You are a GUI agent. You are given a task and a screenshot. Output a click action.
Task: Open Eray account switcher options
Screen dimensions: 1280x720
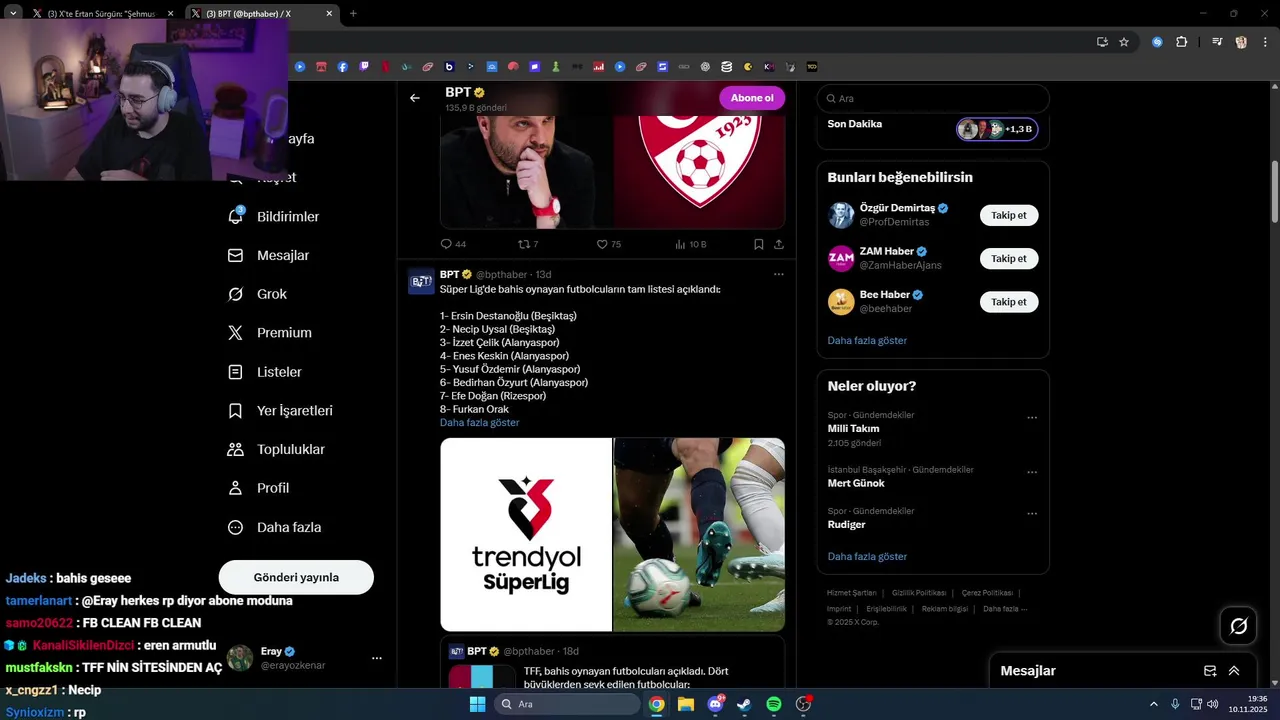click(x=377, y=658)
